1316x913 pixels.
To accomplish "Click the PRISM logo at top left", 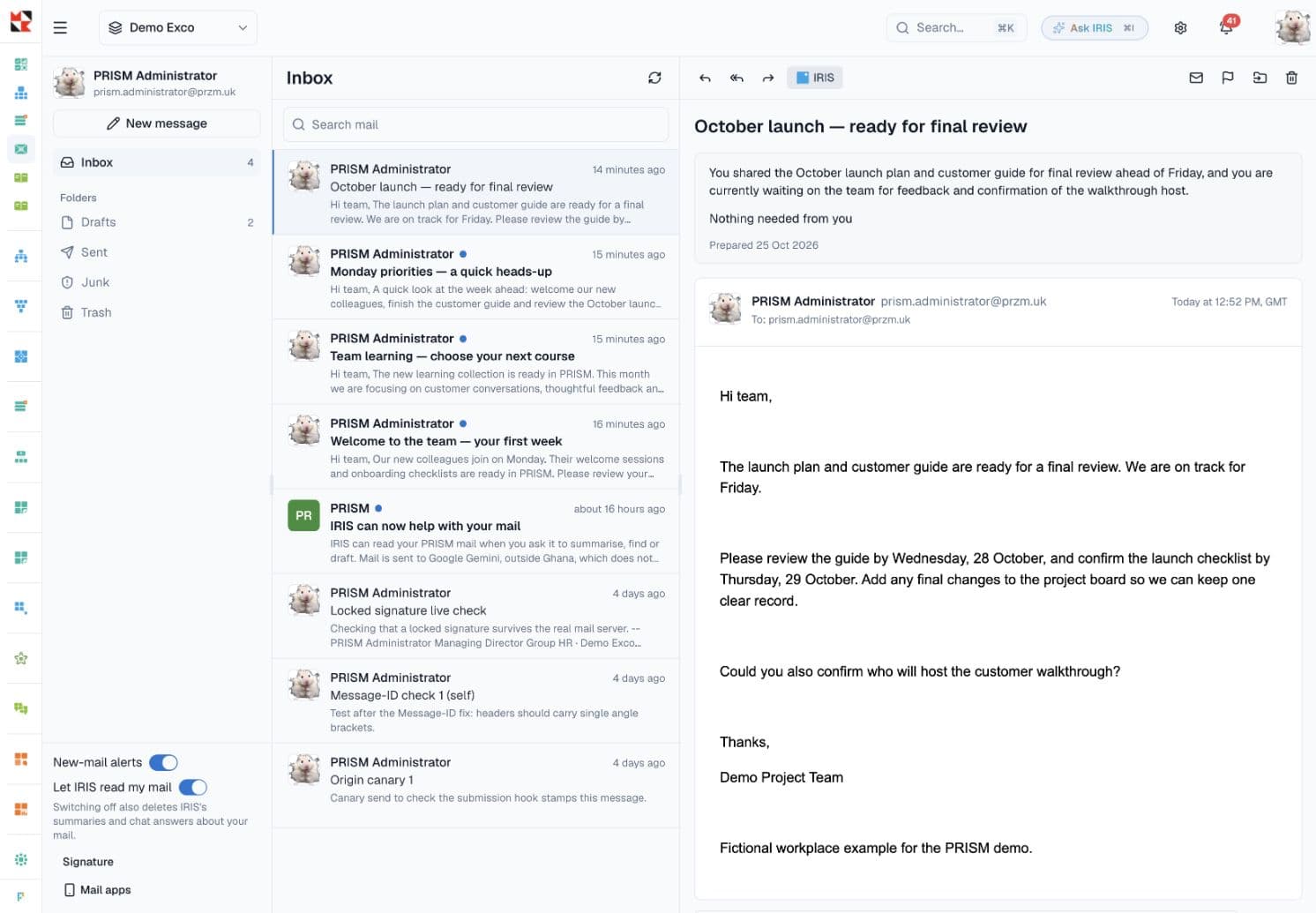I will (x=20, y=21).
